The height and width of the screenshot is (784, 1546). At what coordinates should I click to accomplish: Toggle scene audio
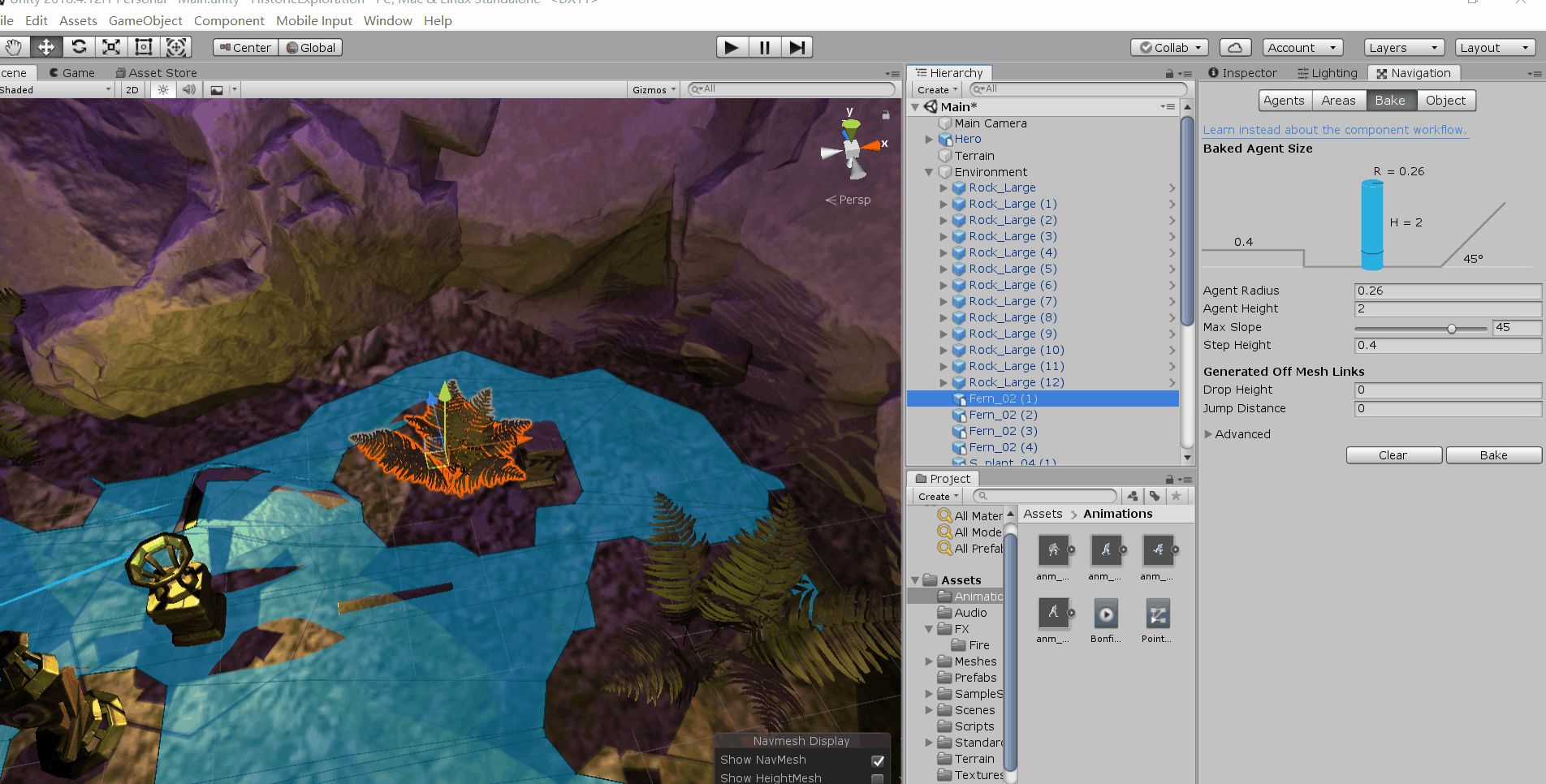188,89
